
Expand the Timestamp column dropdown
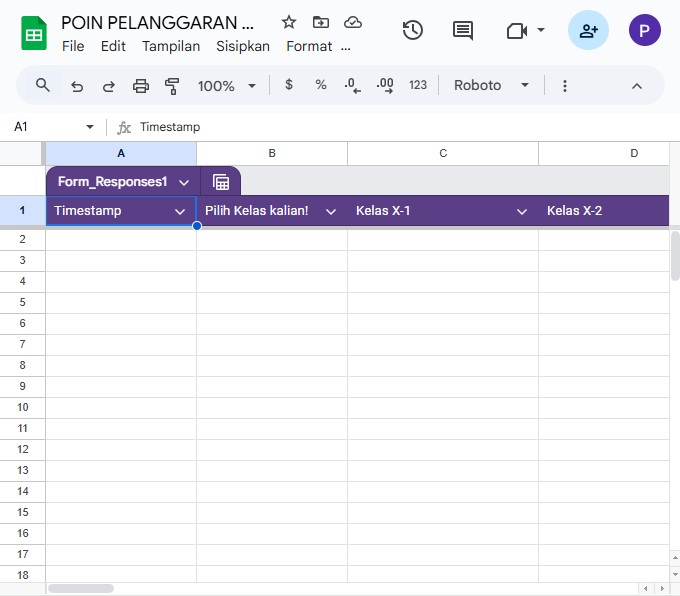180,211
